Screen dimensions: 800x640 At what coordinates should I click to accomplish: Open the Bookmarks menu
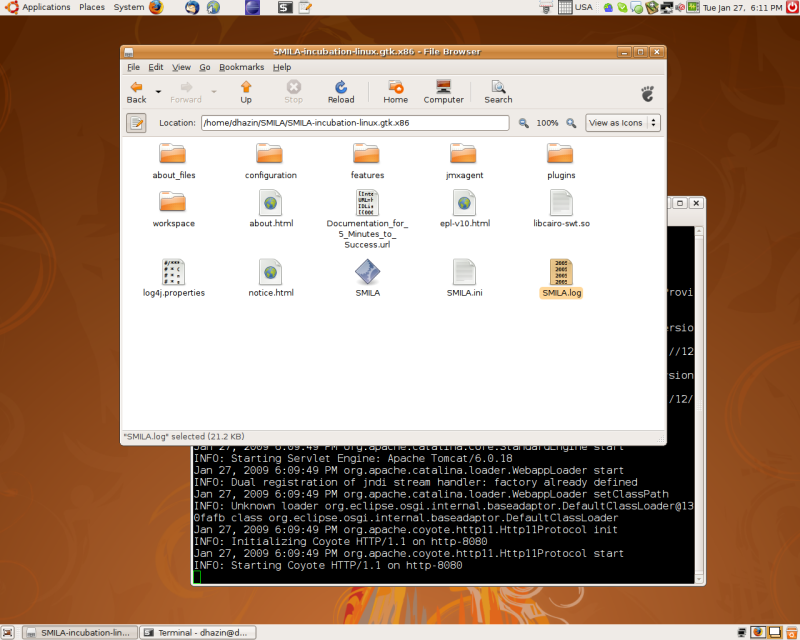(241, 67)
